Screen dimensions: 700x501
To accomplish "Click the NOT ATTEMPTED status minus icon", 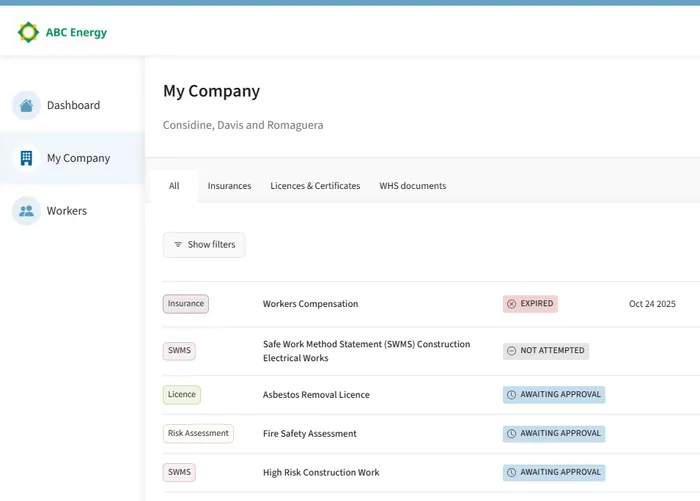I will 512,351.
